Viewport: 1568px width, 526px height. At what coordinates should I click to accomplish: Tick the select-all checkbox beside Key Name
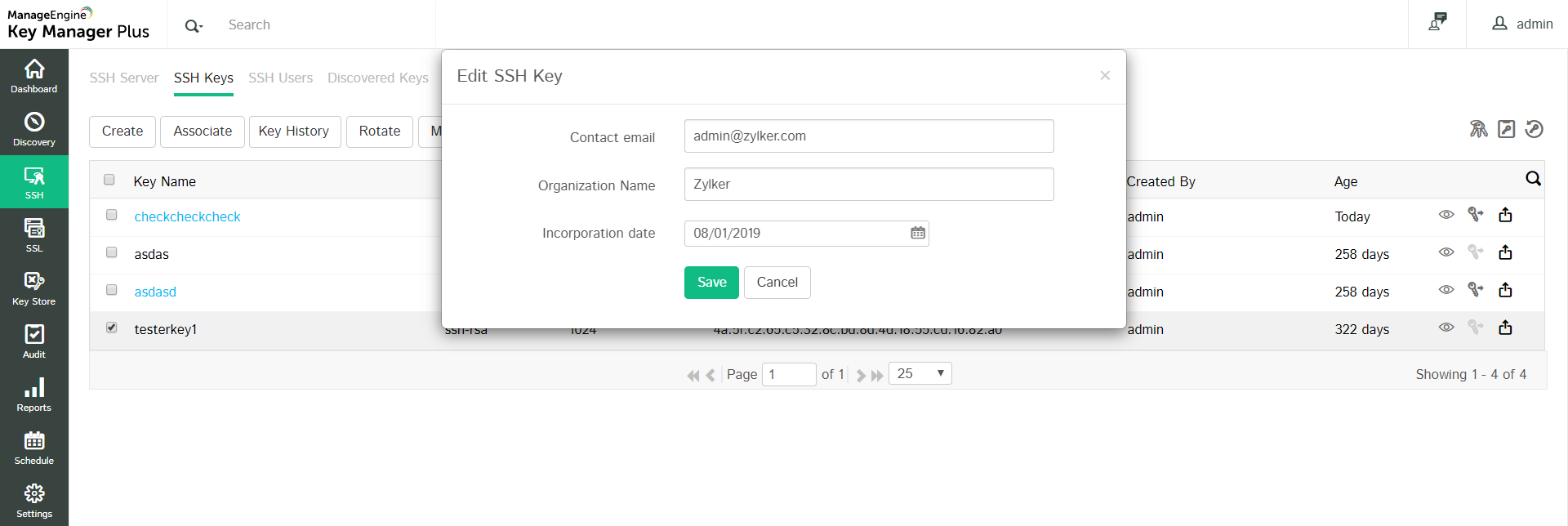click(109, 180)
